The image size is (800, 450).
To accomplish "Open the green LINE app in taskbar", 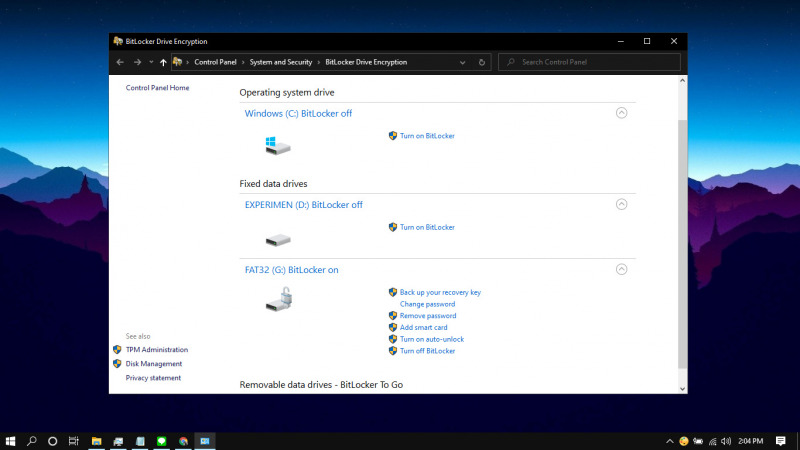I will 161,441.
